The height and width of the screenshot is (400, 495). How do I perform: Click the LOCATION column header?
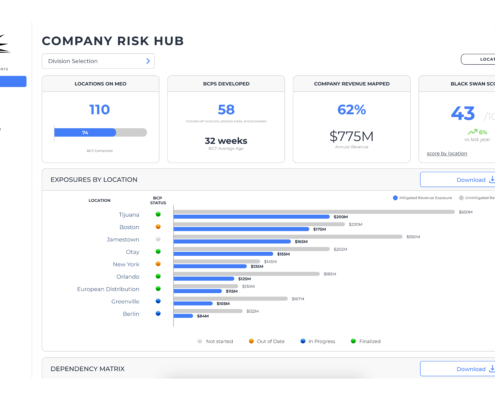99,200
